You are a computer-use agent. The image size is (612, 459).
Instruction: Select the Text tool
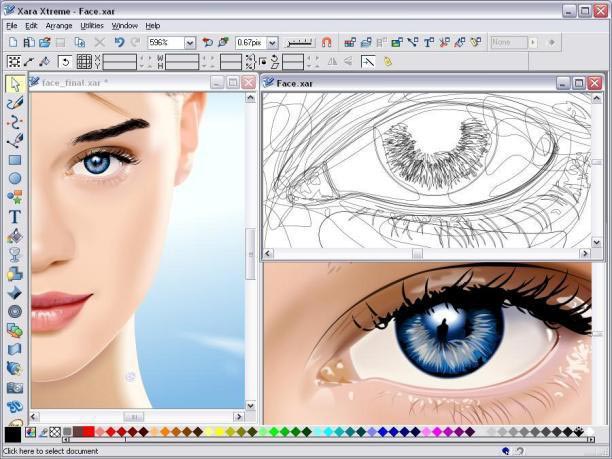[x=15, y=216]
